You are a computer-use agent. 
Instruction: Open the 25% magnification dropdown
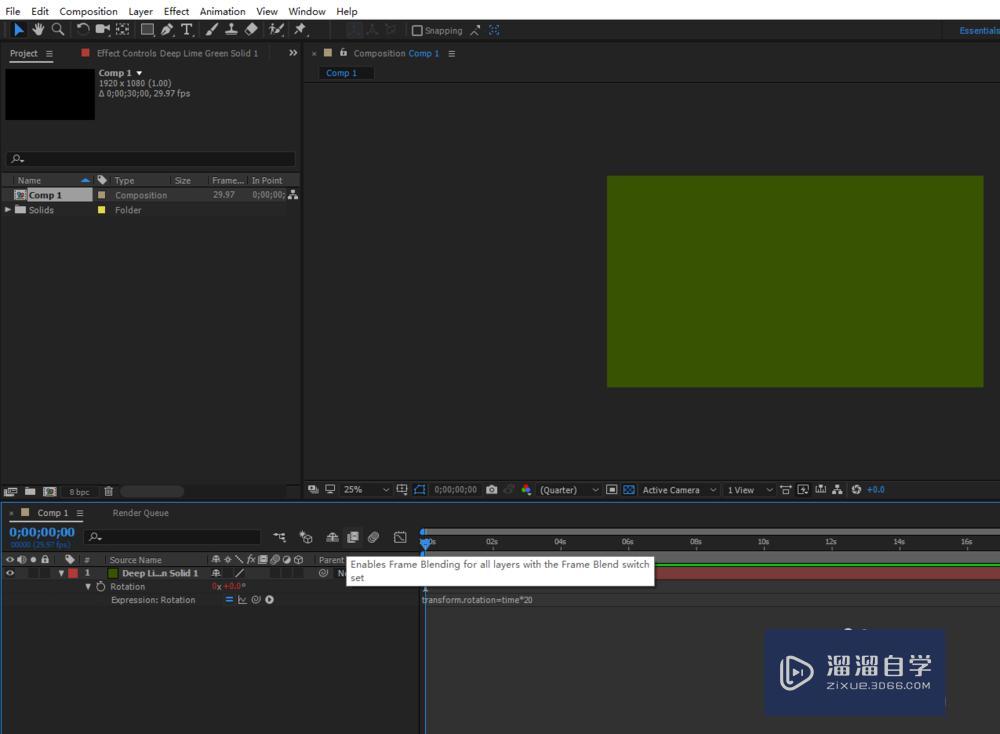[366, 490]
